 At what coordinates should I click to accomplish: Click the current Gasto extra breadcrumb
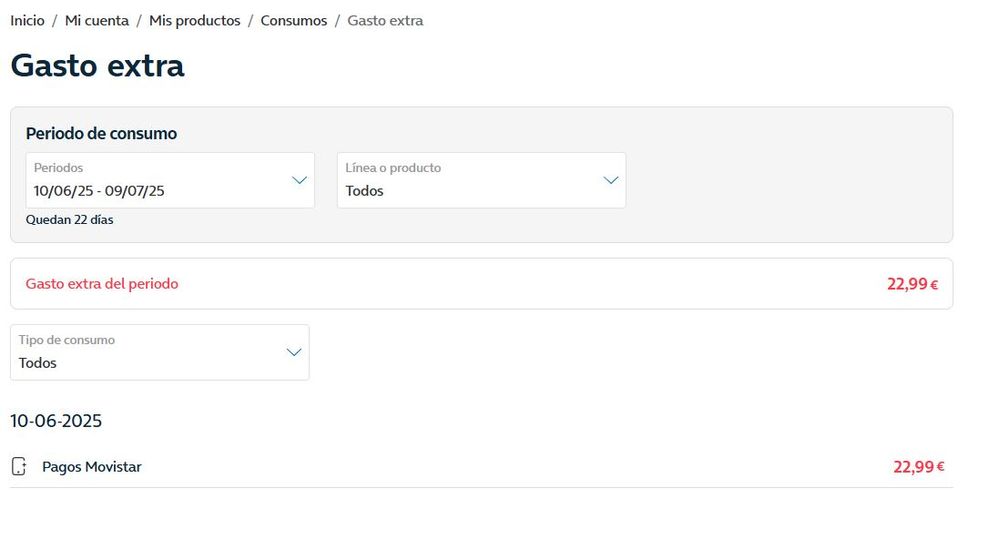tap(385, 21)
